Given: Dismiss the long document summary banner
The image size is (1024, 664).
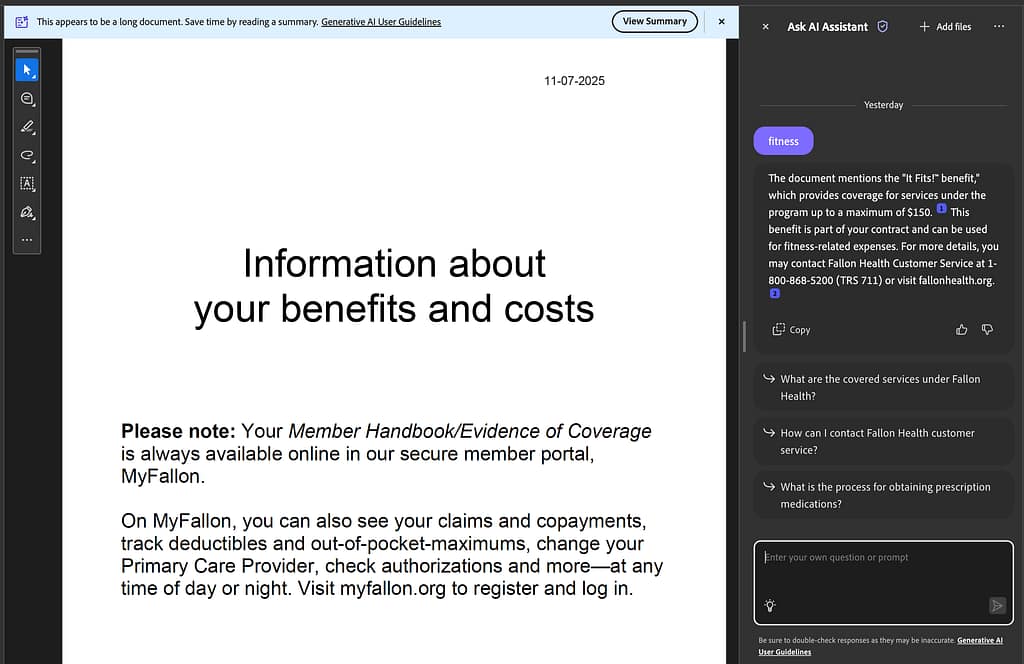Looking at the screenshot, I should [x=721, y=21].
